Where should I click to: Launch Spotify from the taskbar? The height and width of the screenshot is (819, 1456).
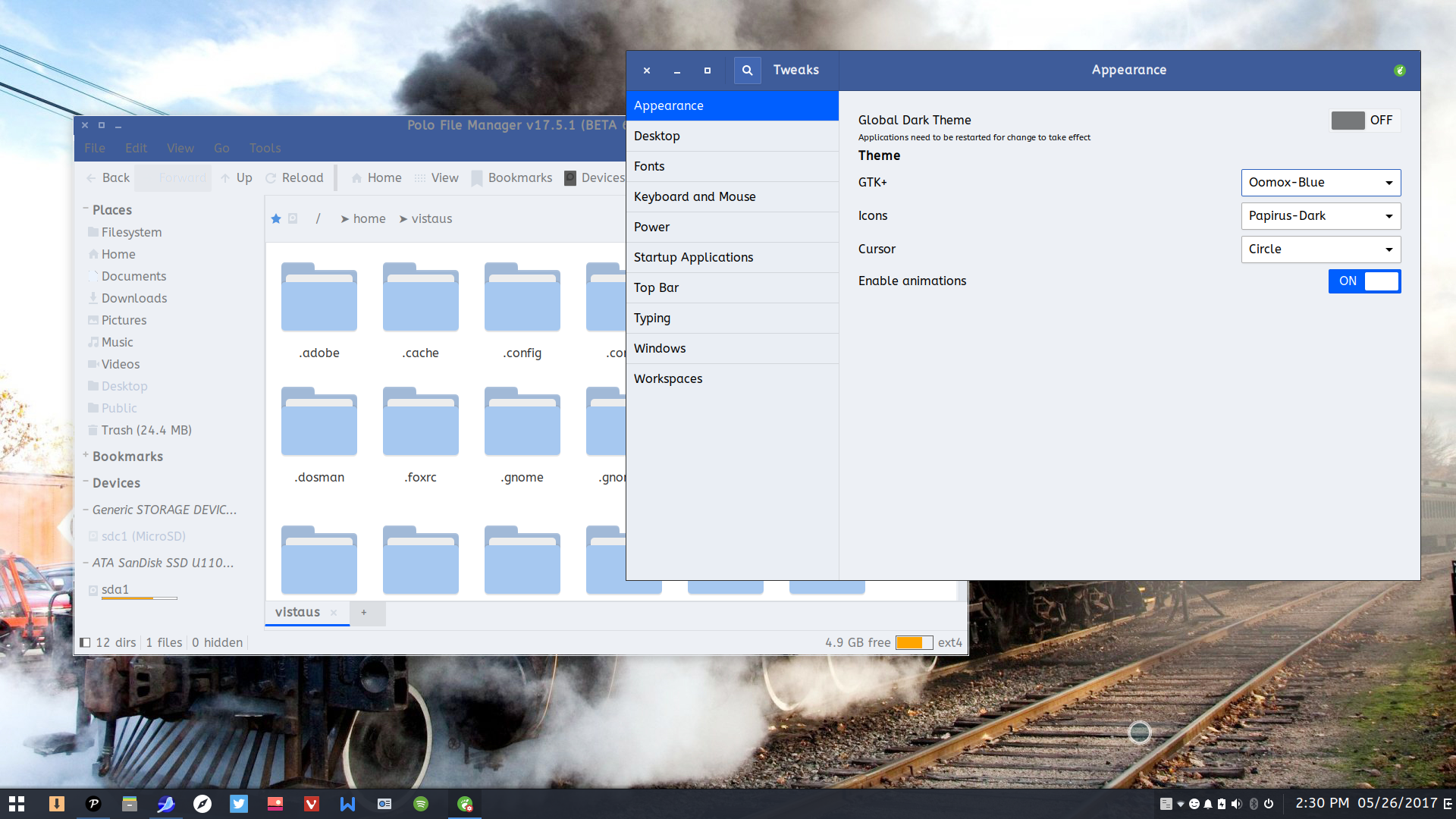pos(421,804)
